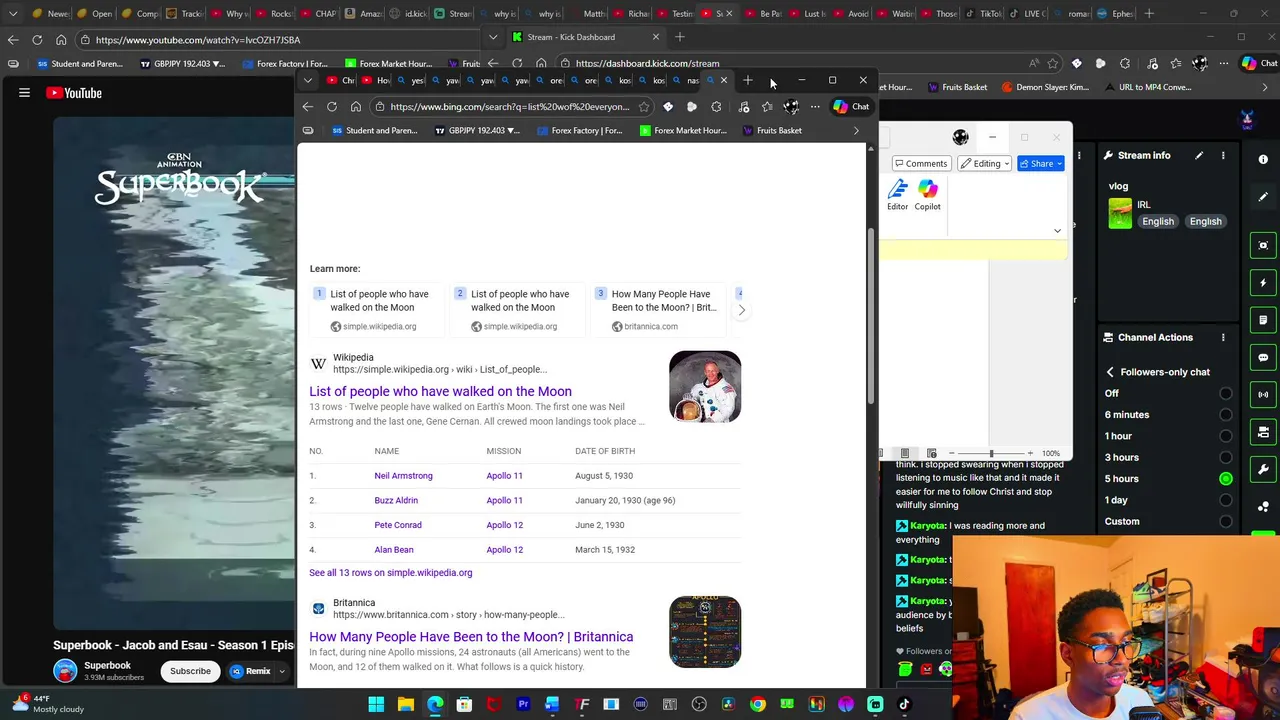Image resolution: width=1280 pixels, height=720 pixels.
Task: Open a new tab in the Bing window
Action: [748, 80]
